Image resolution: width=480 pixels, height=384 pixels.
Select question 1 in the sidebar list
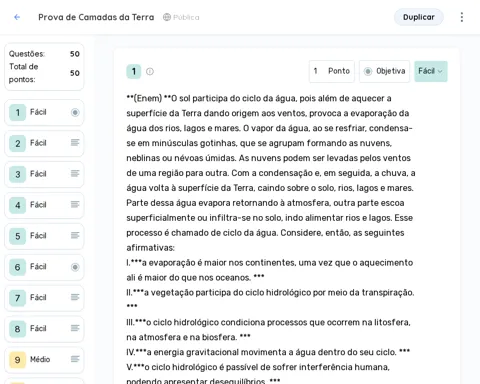coord(44,112)
